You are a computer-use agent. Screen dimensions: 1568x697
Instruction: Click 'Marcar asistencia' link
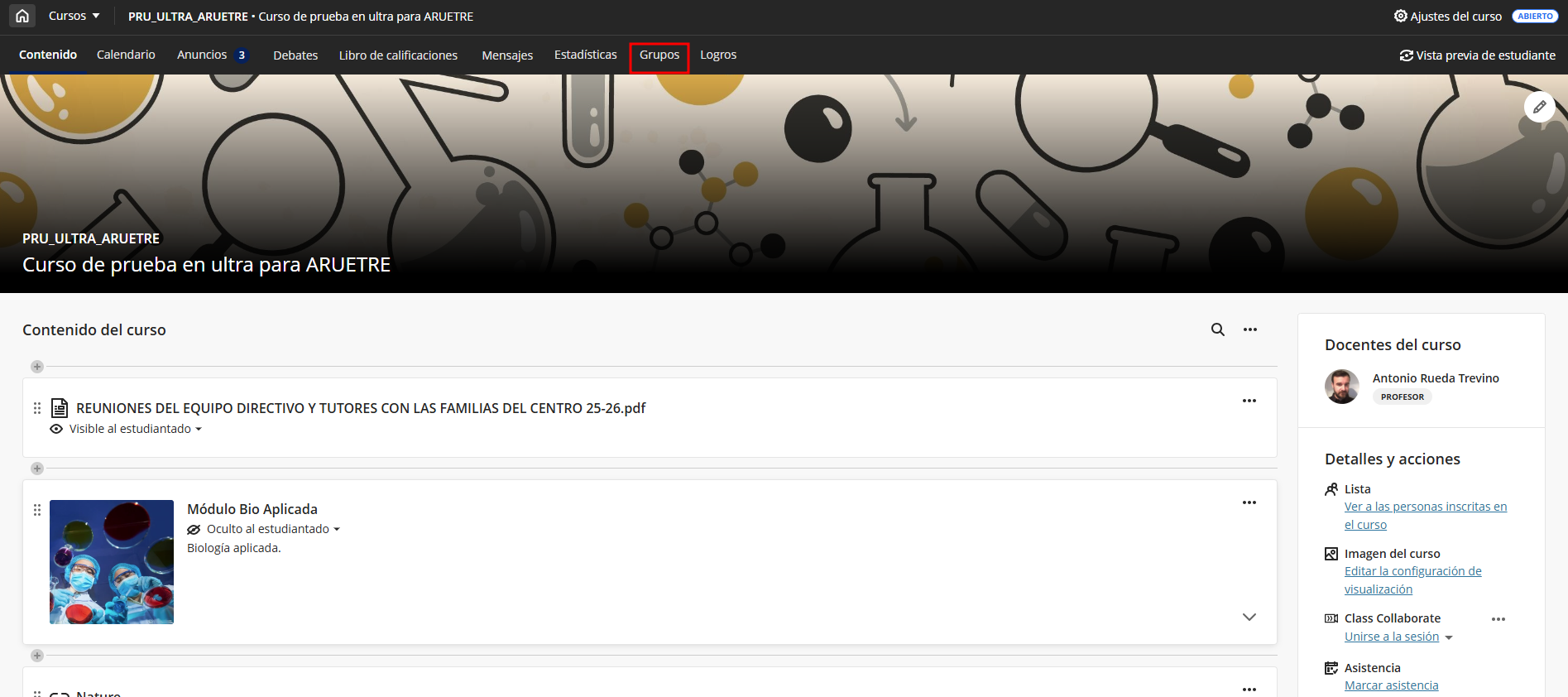[1391, 685]
